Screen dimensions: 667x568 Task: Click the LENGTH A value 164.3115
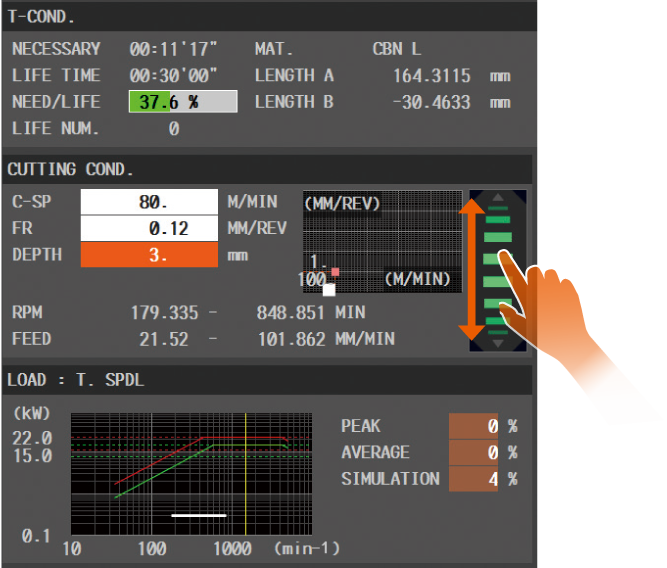point(434,76)
